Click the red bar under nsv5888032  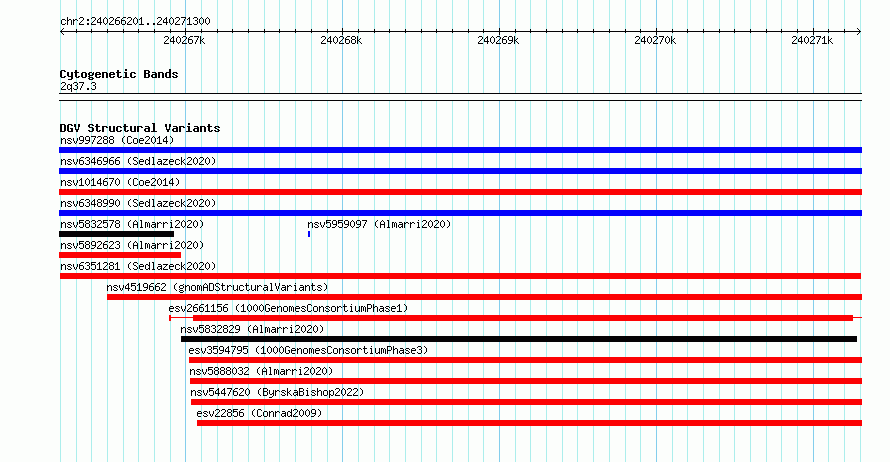pos(526,381)
